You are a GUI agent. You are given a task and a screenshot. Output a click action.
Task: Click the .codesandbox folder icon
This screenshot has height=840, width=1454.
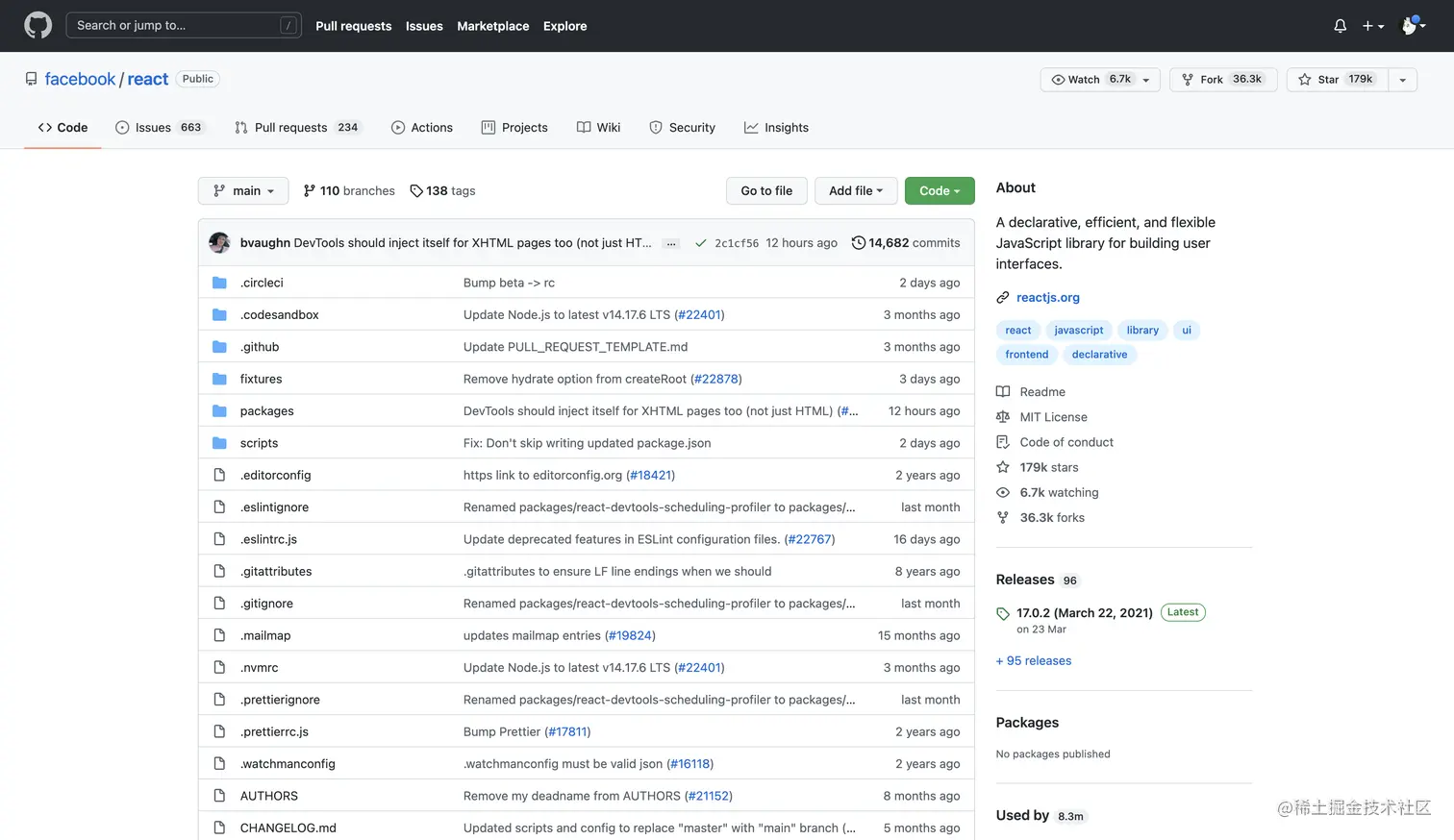[x=219, y=314]
